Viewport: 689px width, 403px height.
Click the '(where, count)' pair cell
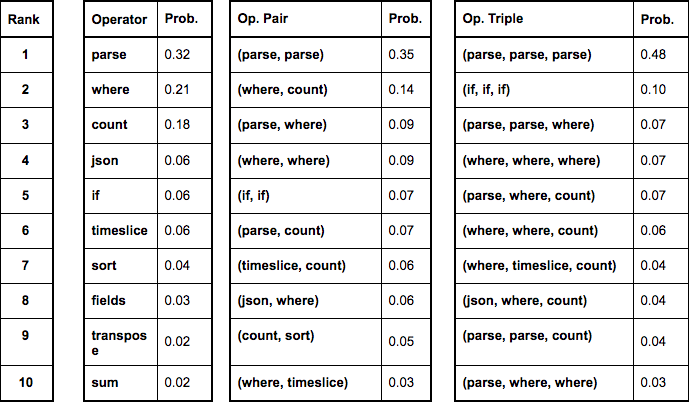point(306,90)
